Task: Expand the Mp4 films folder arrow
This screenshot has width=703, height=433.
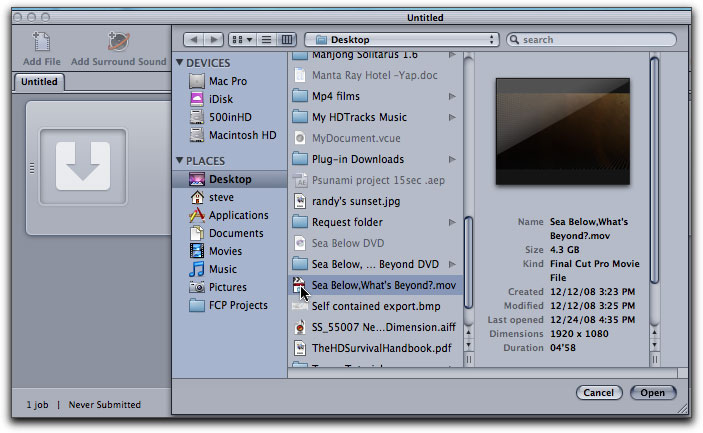Action: [x=452, y=96]
